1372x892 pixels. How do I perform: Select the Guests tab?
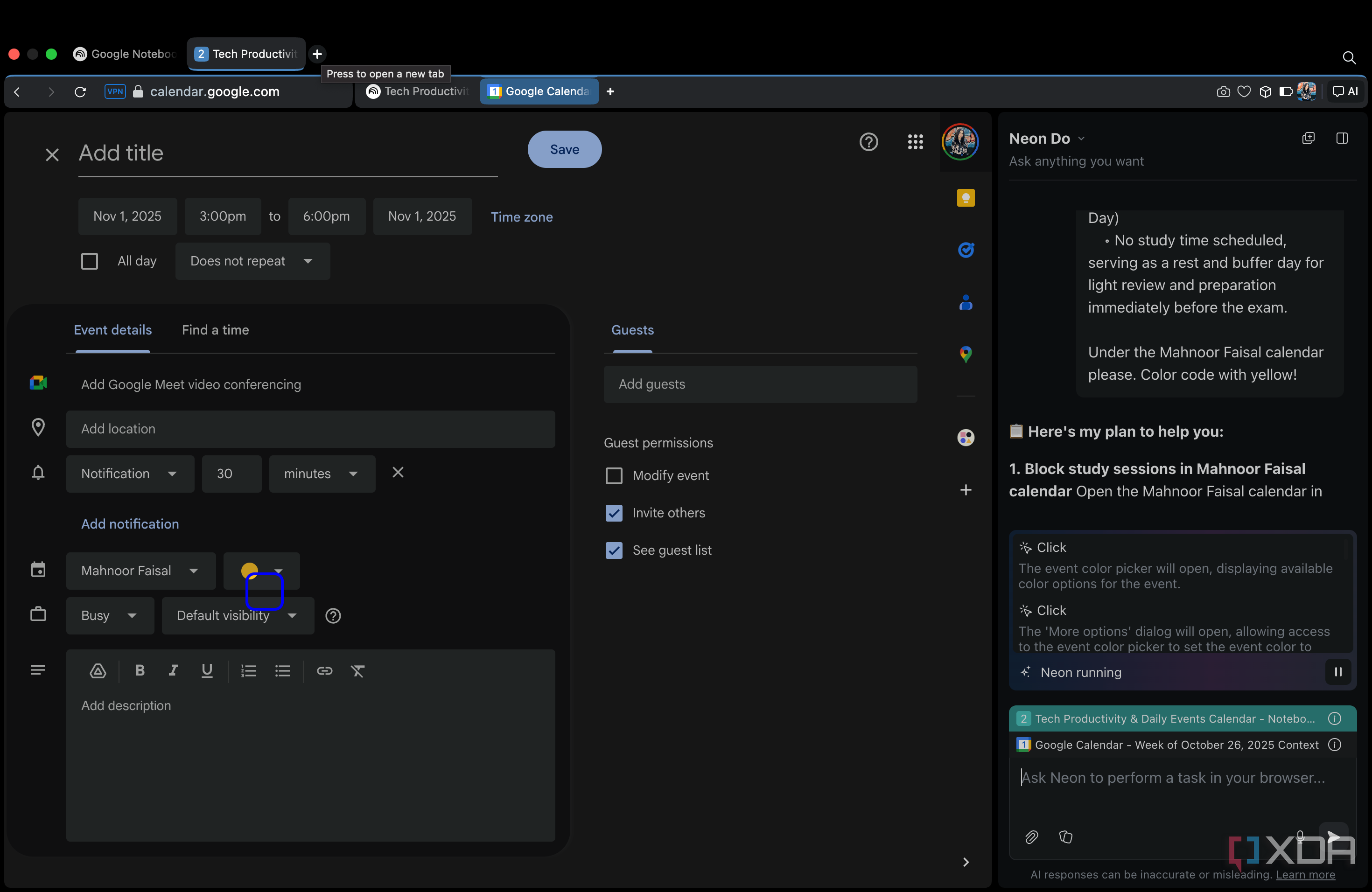(632, 330)
